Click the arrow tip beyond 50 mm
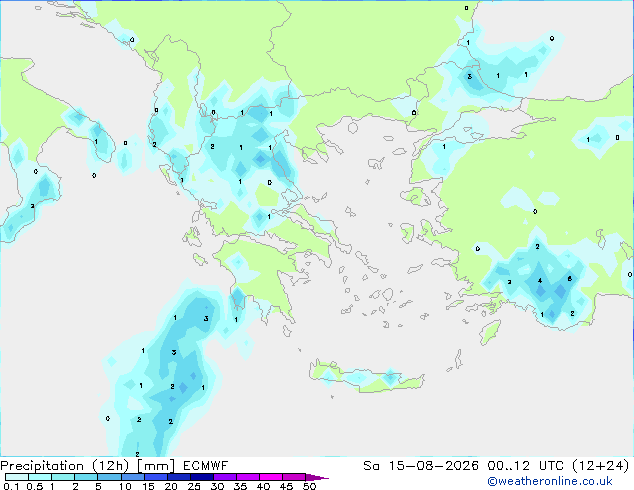 pos(317,478)
